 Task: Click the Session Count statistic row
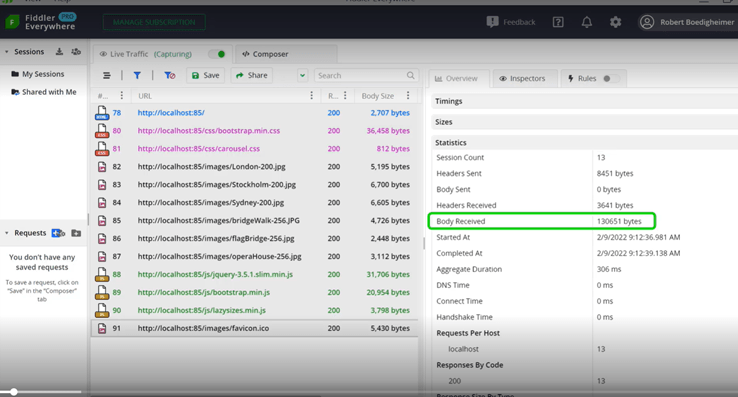585,157
